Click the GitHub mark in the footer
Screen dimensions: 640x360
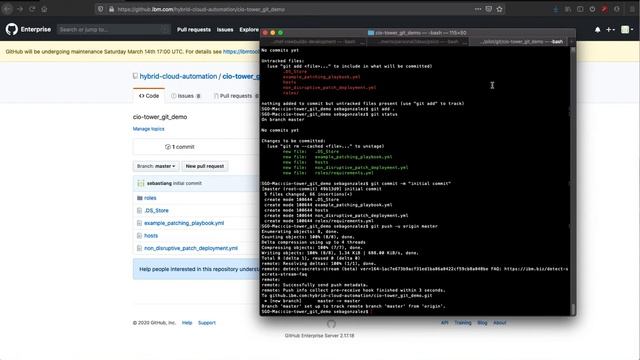331,324
